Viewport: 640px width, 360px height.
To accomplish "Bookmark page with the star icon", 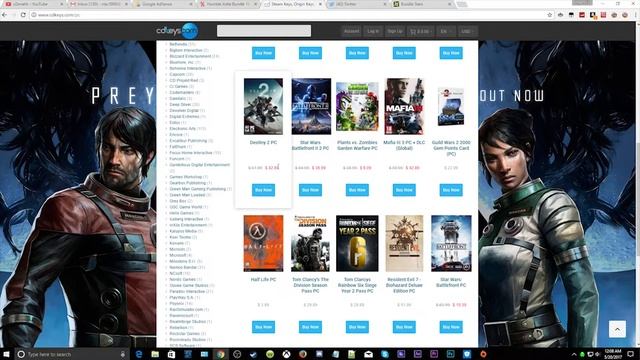I will pos(550,15).
